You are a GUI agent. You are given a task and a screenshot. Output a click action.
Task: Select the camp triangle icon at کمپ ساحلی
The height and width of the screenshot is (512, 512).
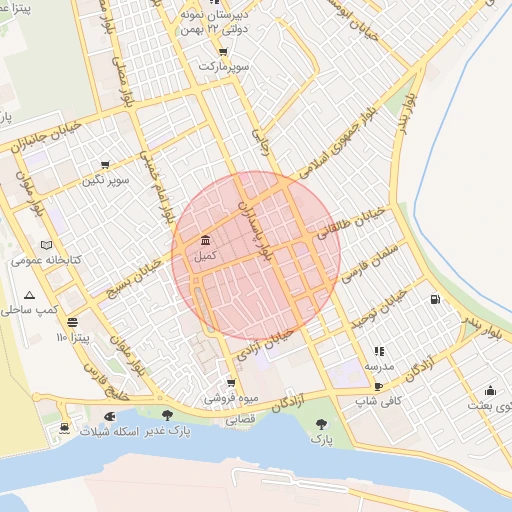pos(29,295)
